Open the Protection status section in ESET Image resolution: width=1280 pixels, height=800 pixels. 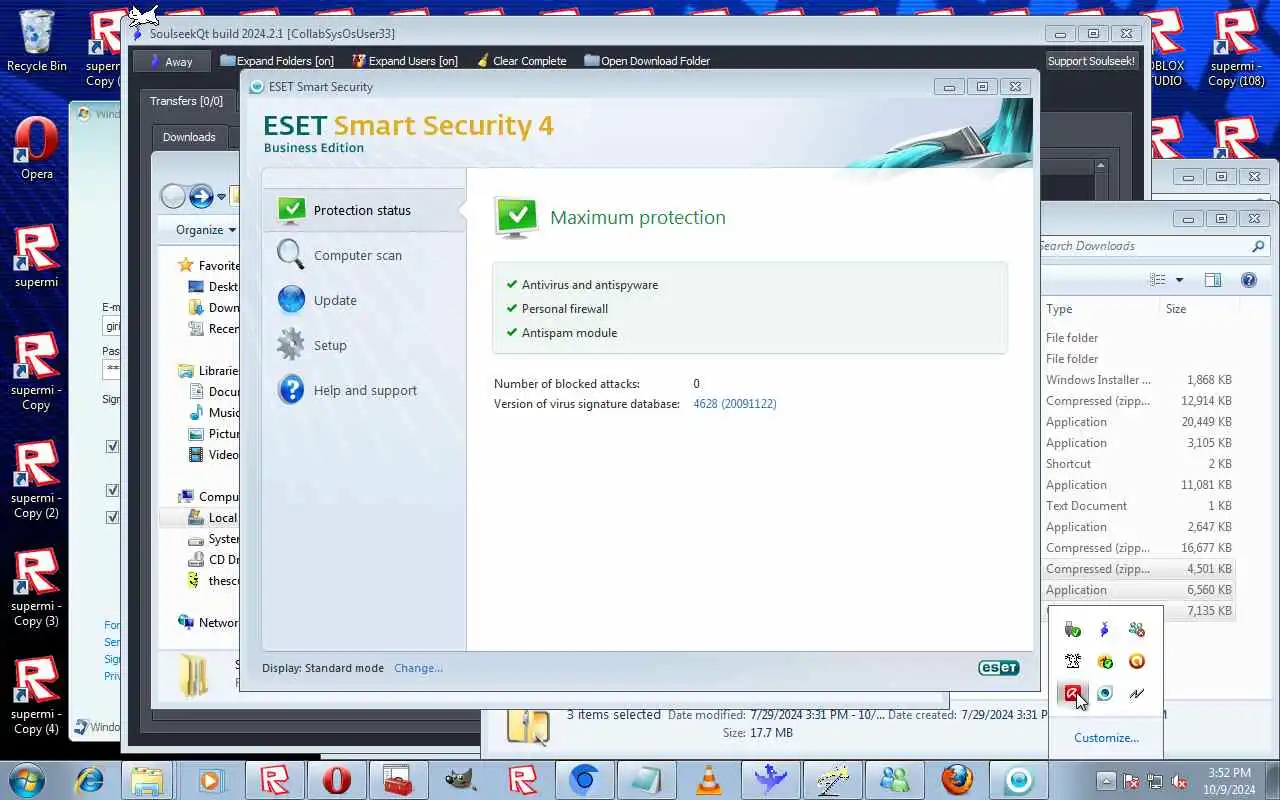click(364, 210)
